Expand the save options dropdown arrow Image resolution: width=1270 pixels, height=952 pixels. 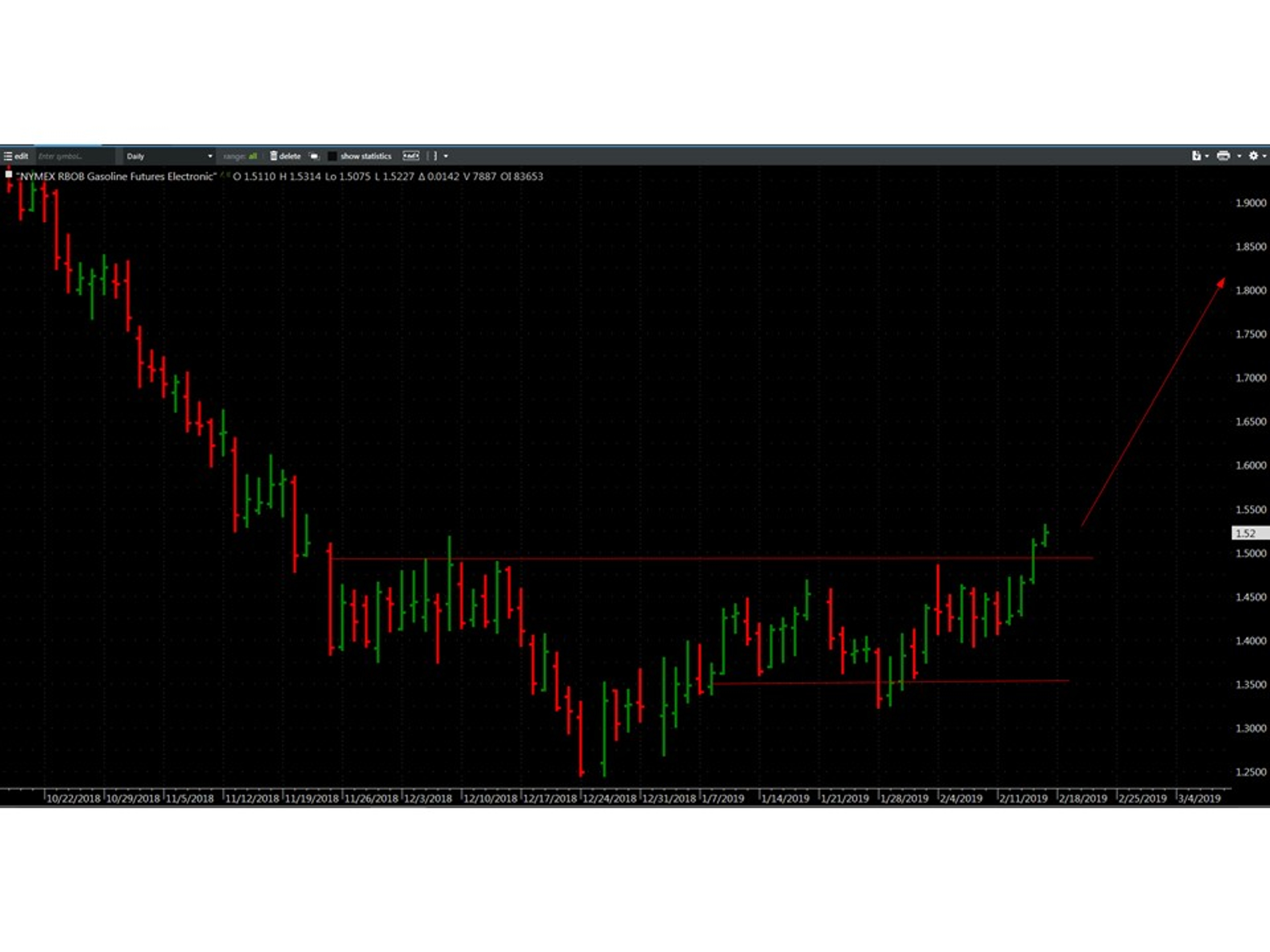1207,156
